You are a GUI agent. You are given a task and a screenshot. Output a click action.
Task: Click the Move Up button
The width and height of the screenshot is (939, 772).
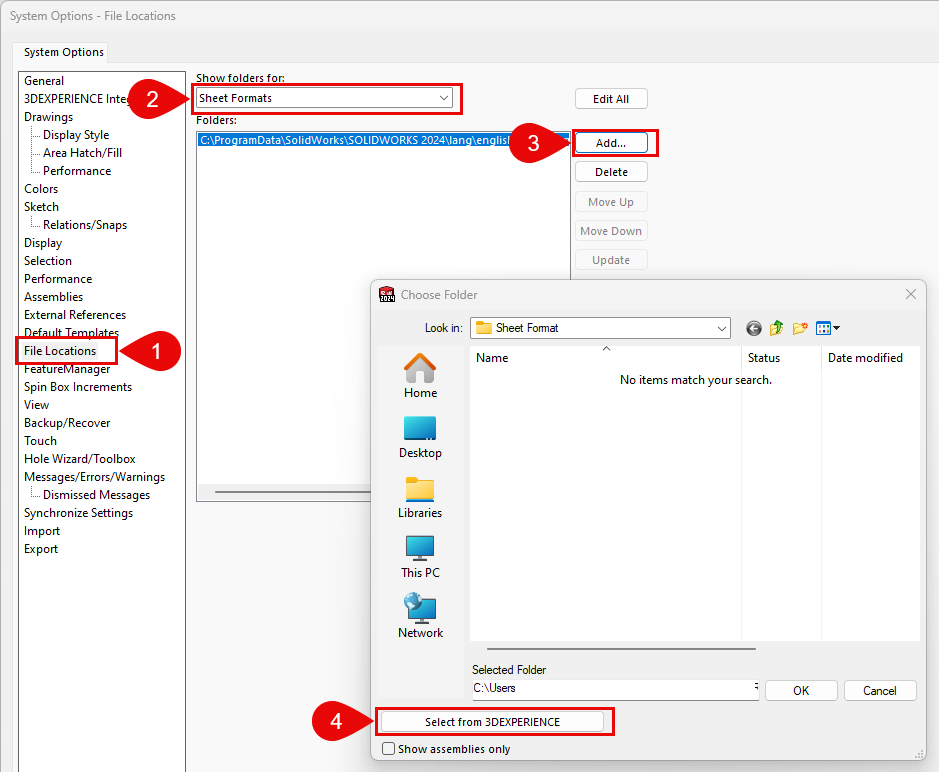[x=611, y=202]
